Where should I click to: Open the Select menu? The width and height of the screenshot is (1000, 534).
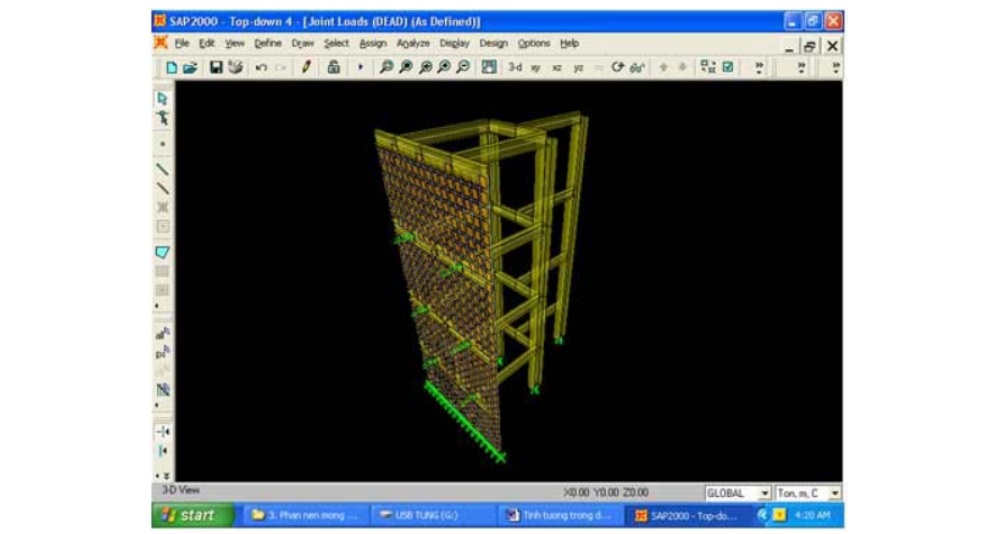click(x=336, y=43)
